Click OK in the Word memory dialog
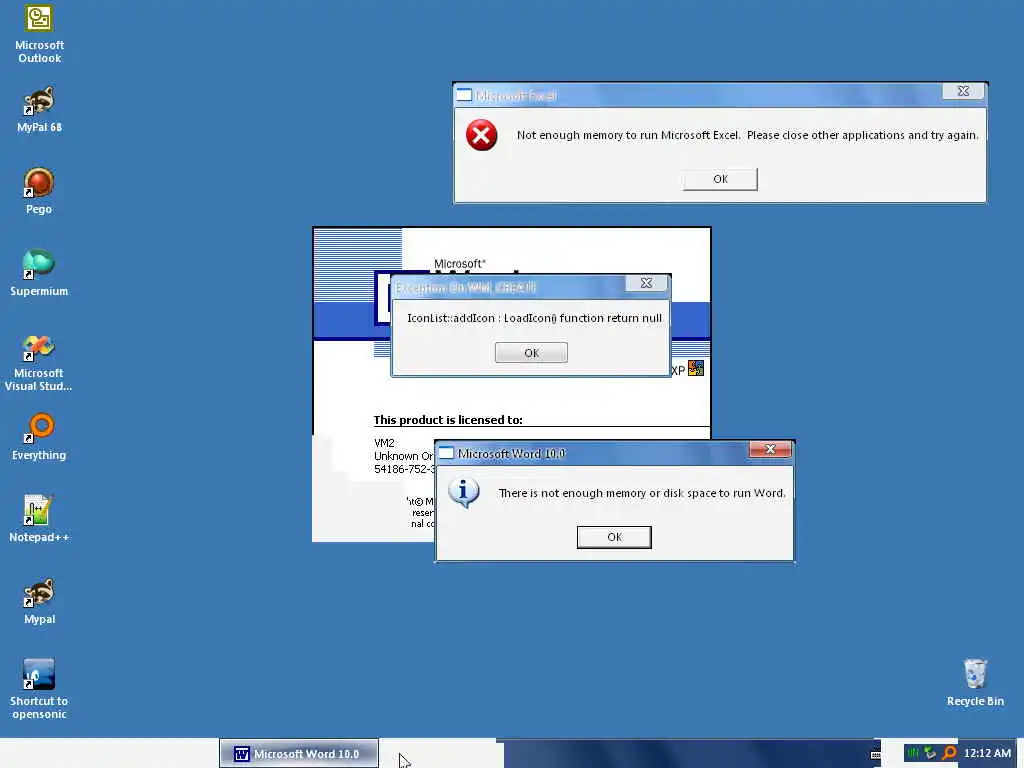The image size is (1024, 768). coord(615,537)
